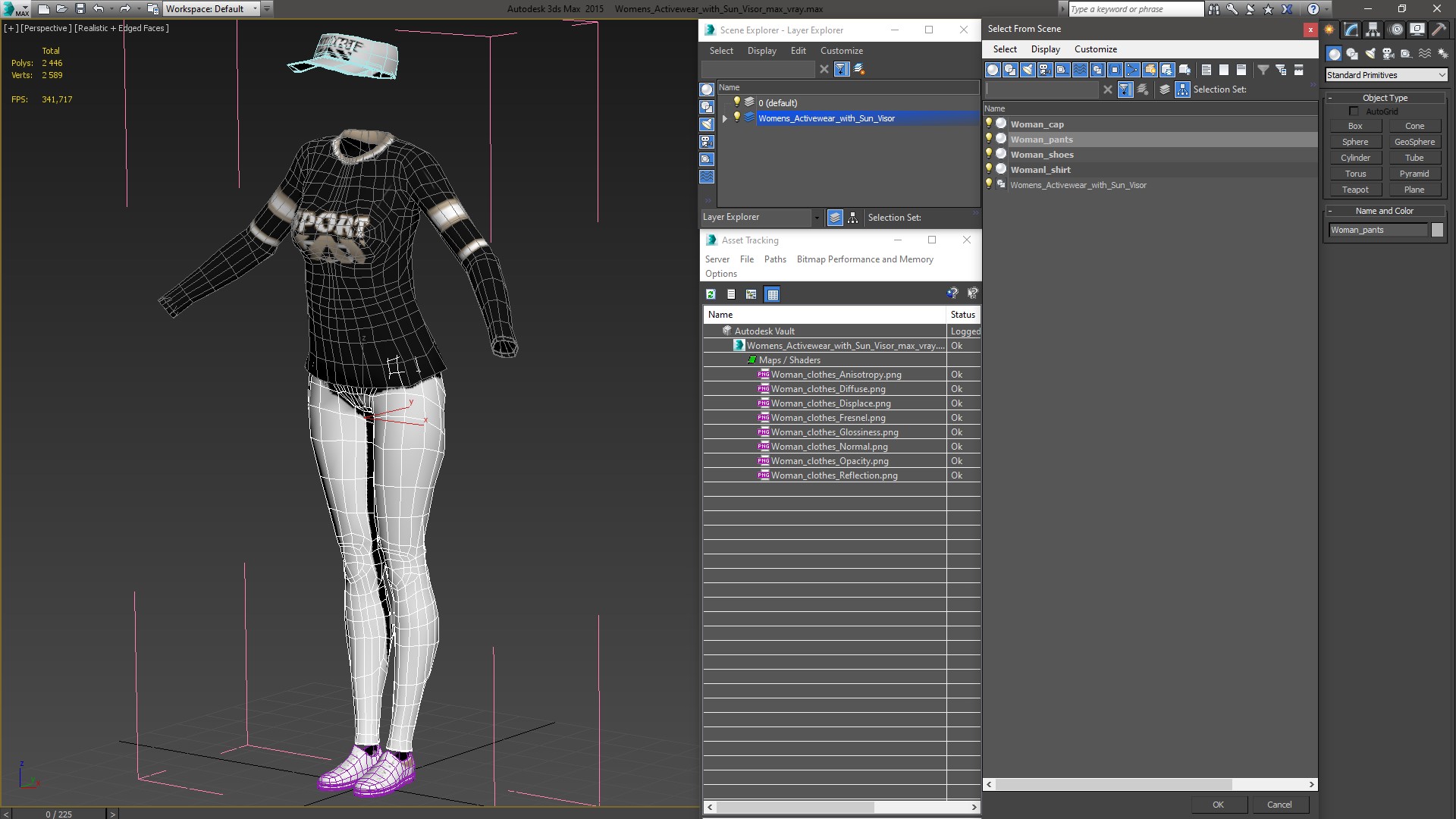
Task: Toggle cameras filter in Scene Explorer sidebar
Action: click(x=707, y=142)
